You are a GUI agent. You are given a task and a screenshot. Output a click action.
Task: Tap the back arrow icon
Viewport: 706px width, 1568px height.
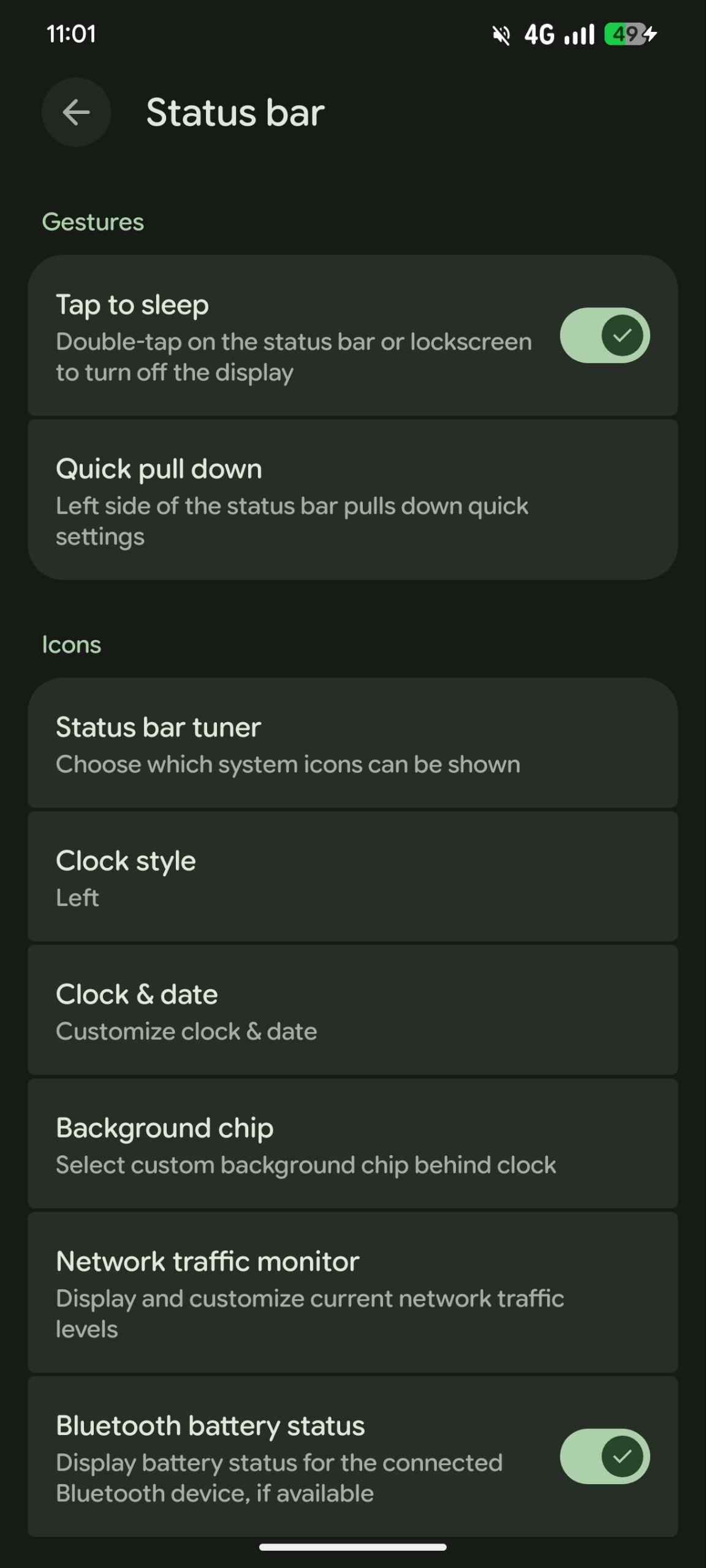coord(76,113)
